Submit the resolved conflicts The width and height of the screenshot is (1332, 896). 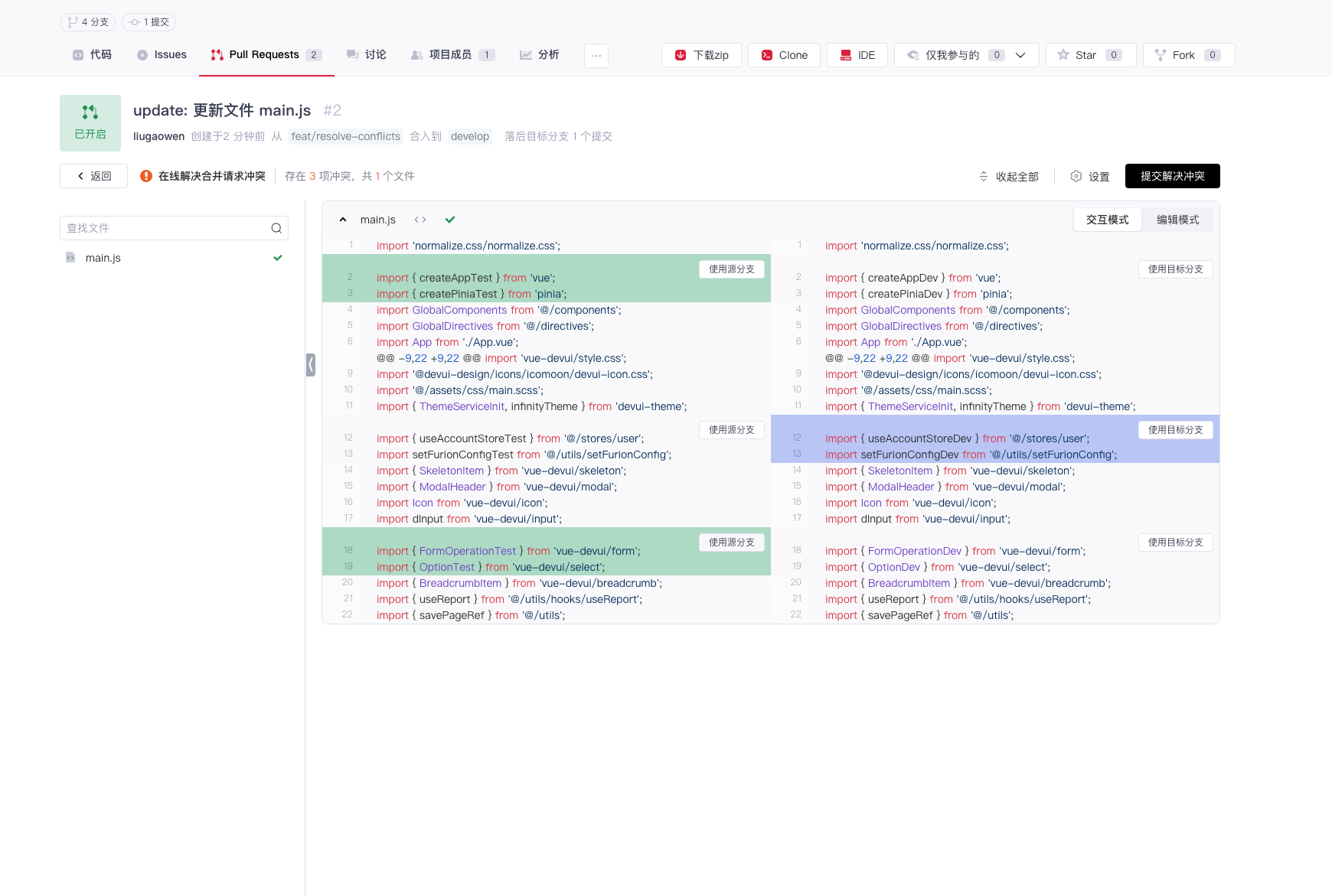click(x=1172, y=176)
